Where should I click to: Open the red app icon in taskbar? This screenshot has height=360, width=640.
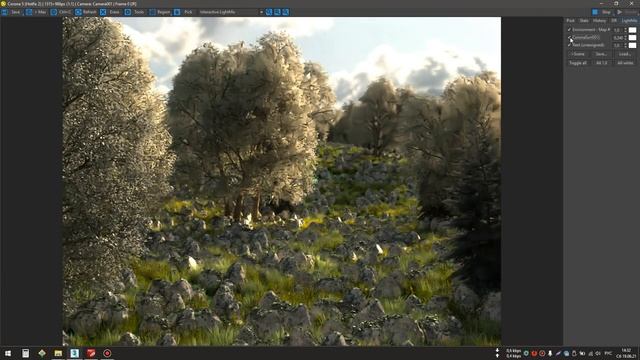pos(91,353)
